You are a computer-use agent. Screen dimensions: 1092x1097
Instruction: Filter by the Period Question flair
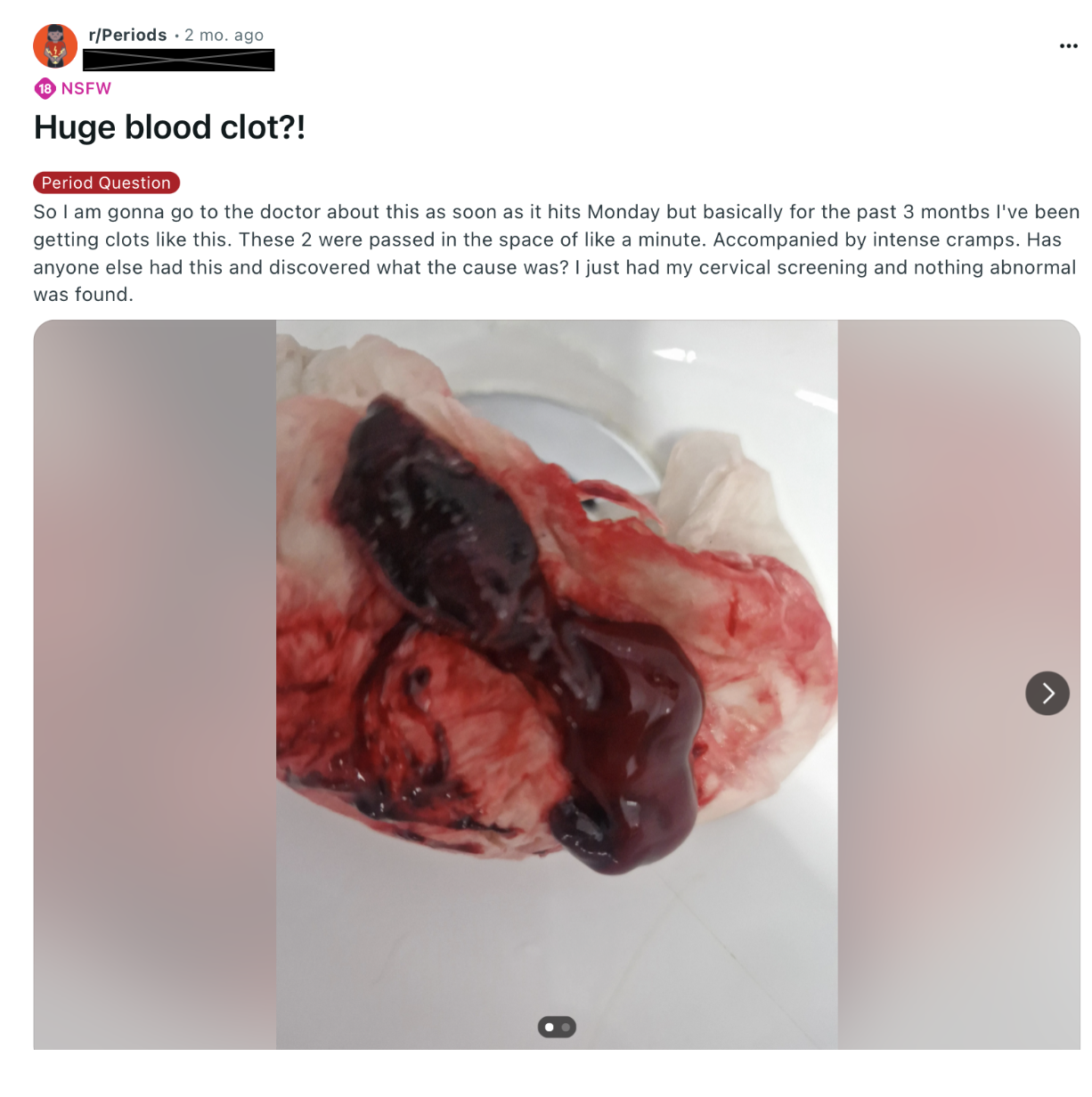coord(106,183)
